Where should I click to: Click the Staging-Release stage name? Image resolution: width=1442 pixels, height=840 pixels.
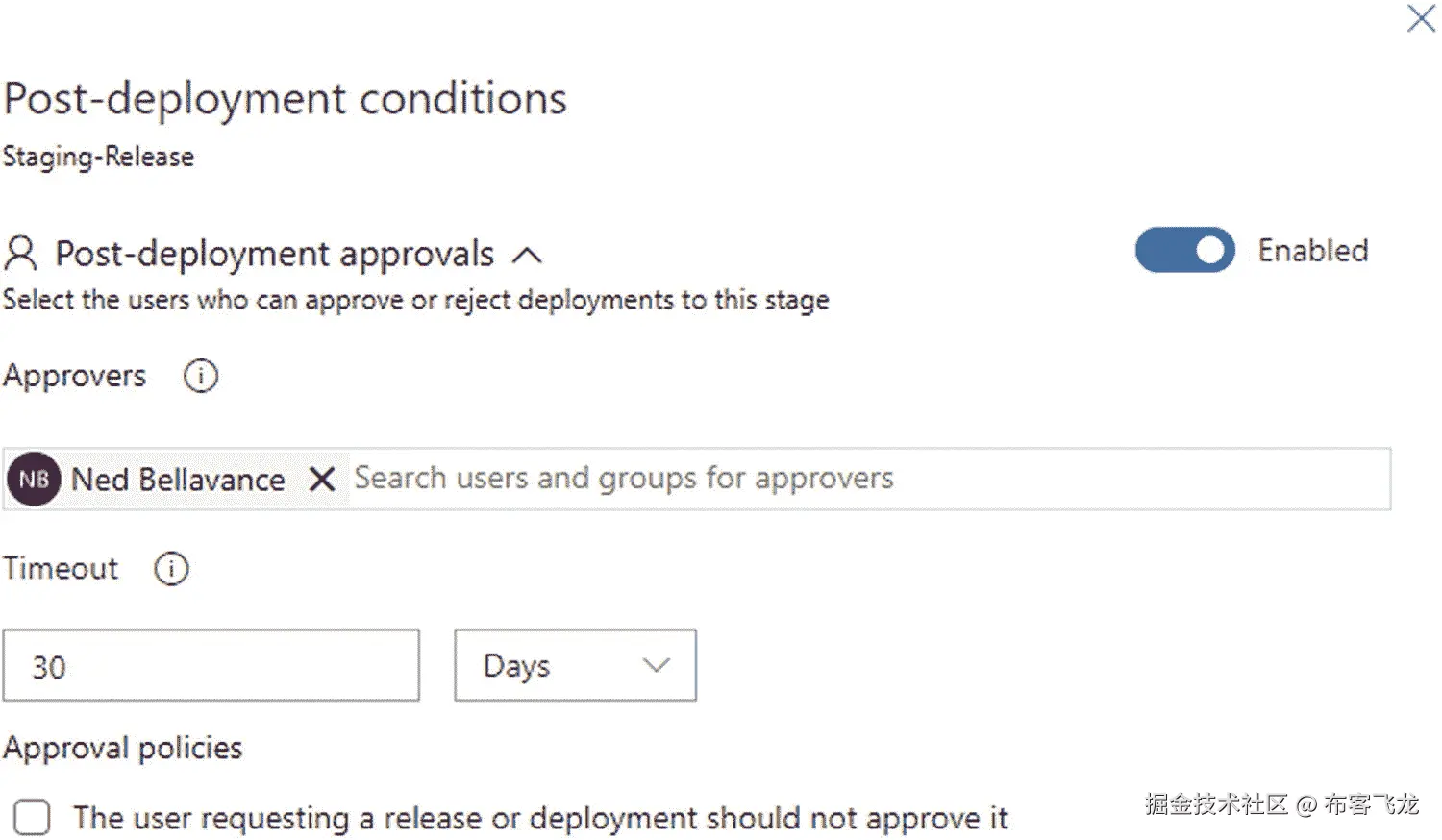98,157
